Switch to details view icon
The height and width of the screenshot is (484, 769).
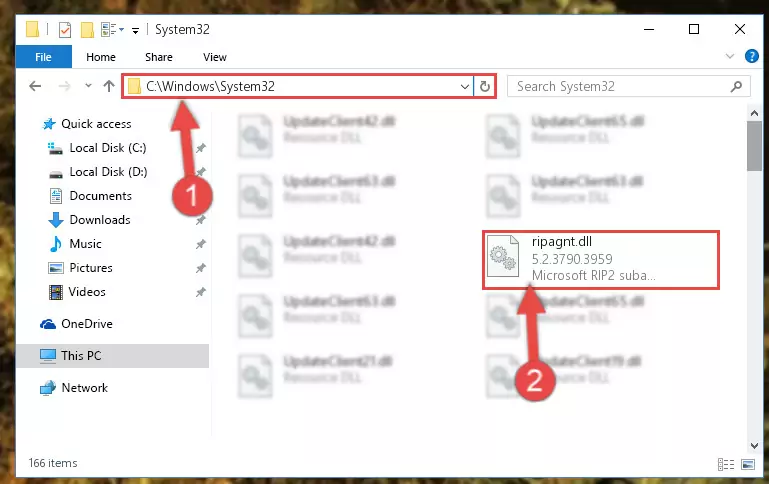pos(725,464)
